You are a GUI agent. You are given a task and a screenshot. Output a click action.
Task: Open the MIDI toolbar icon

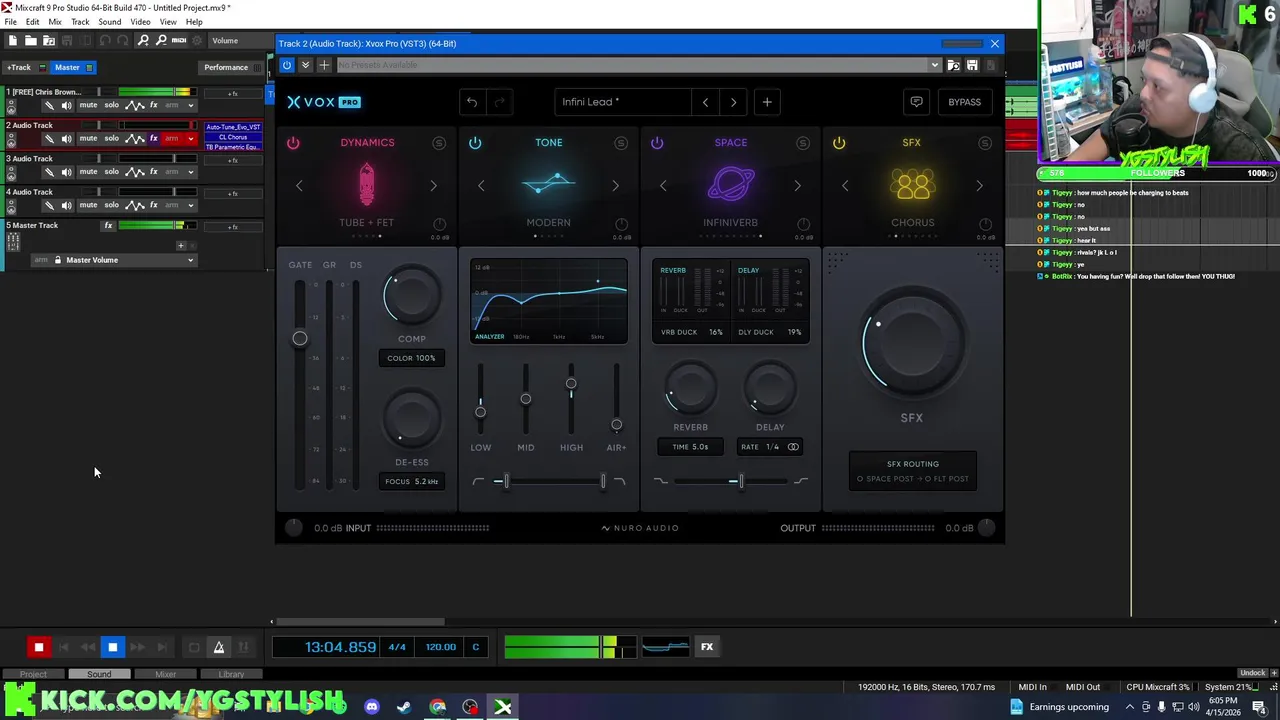(179, 40)
